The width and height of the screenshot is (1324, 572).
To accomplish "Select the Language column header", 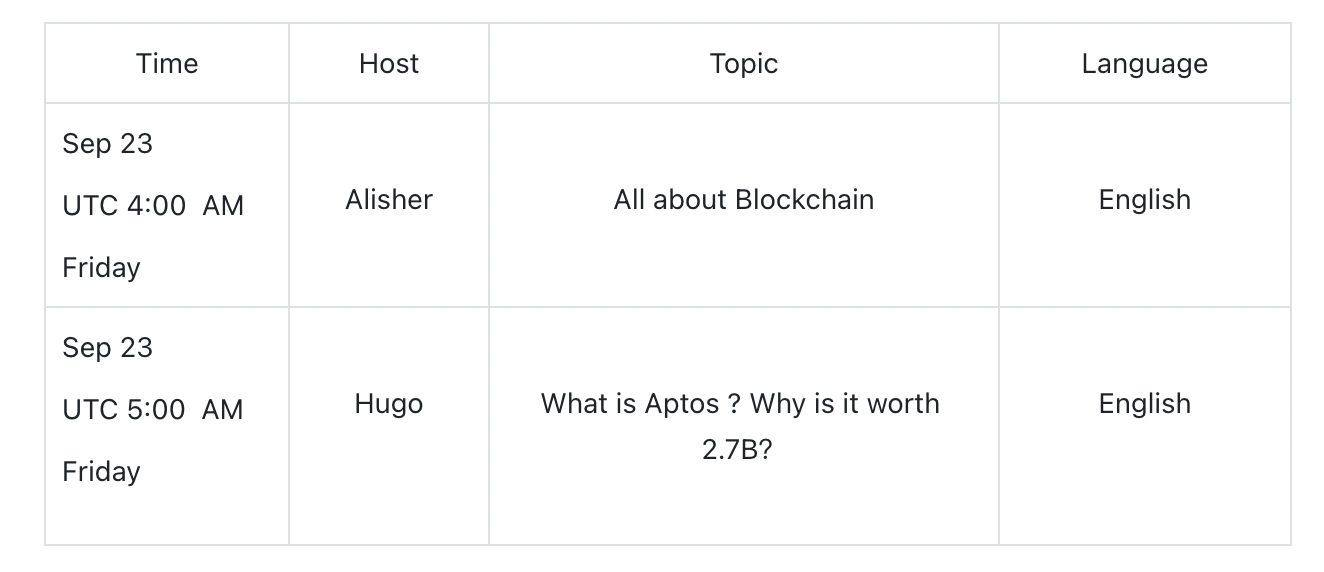I will pos(1144,64).
